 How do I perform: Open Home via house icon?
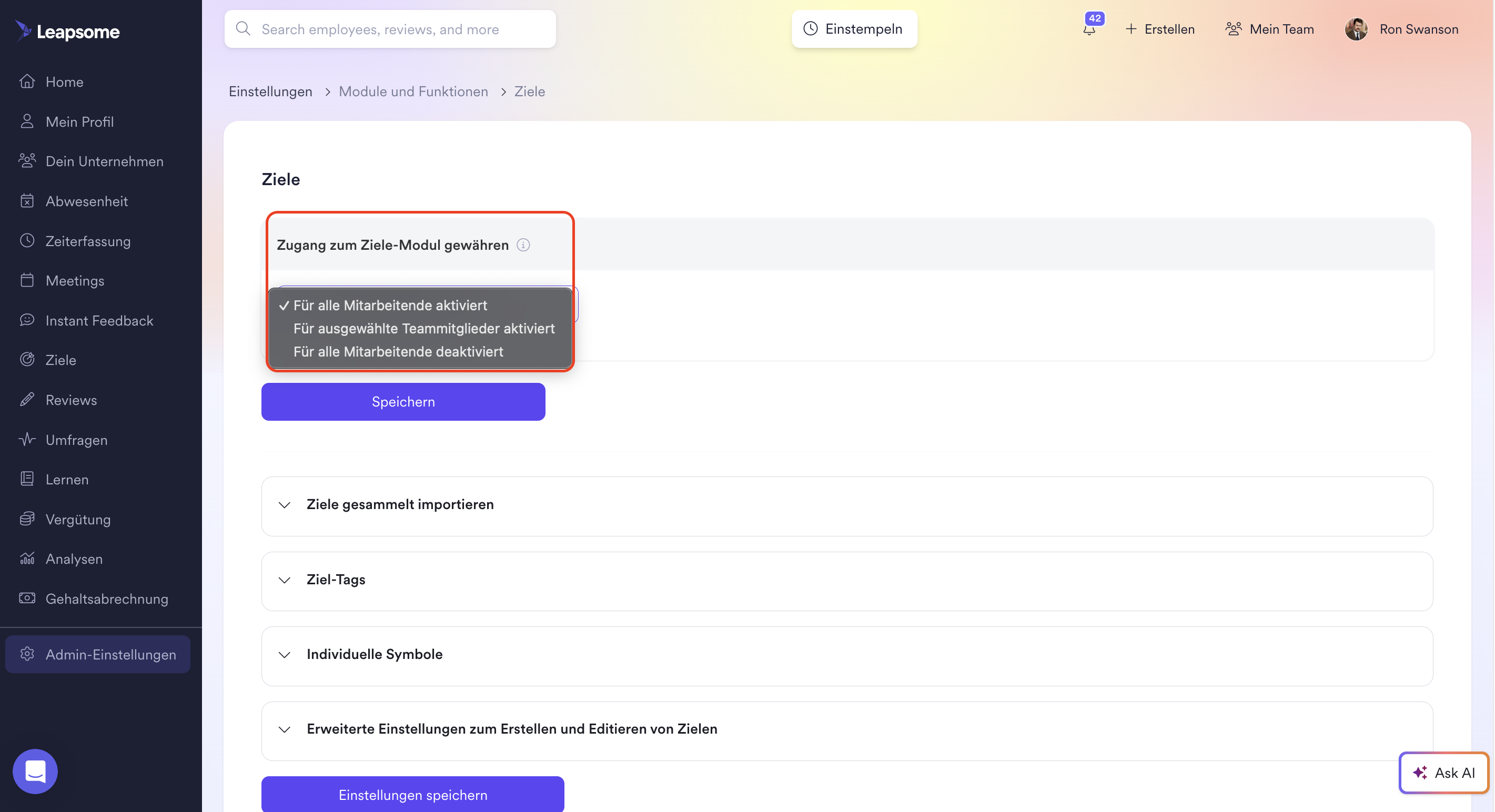click(27, 82)
